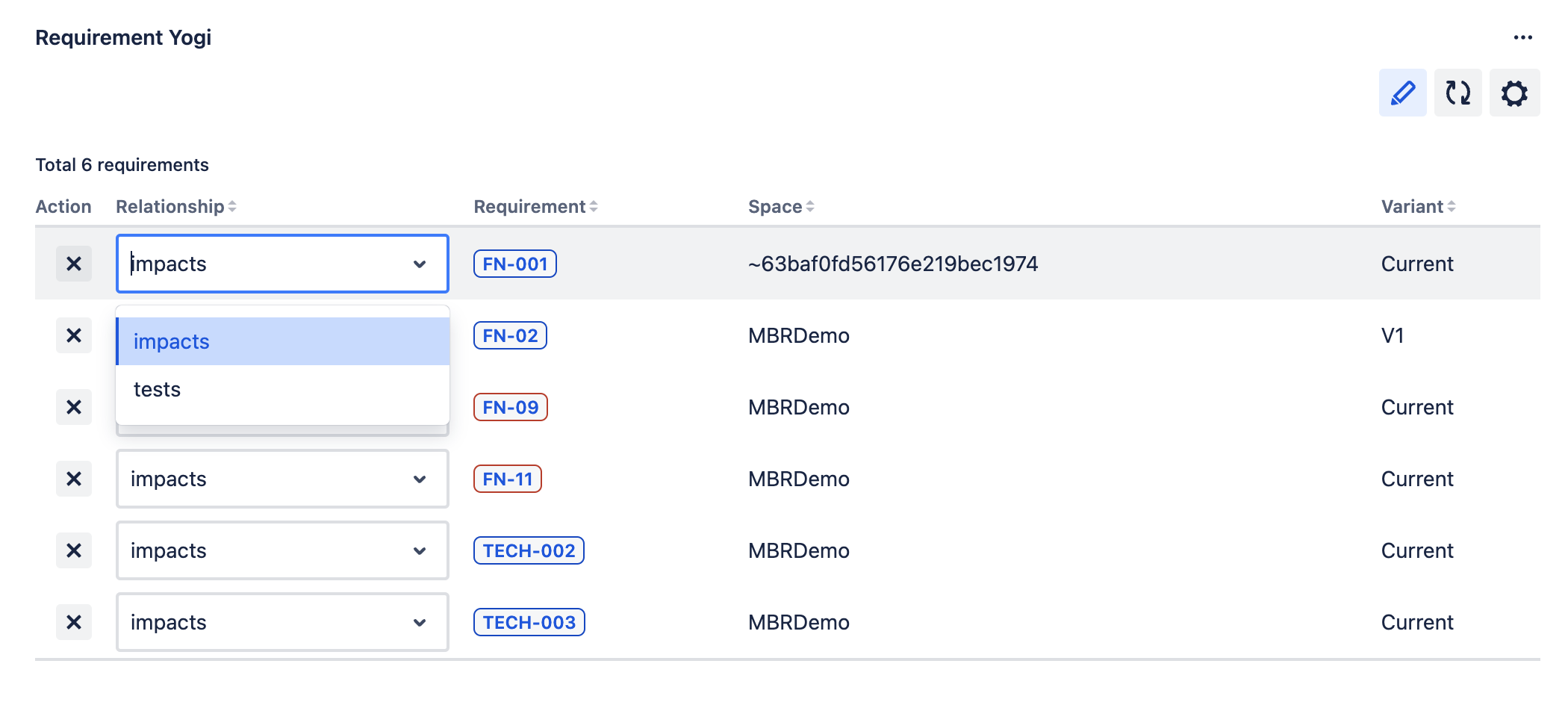
Task: Choose 'impacts' option in open dropdown
Action: click(172, 341)
